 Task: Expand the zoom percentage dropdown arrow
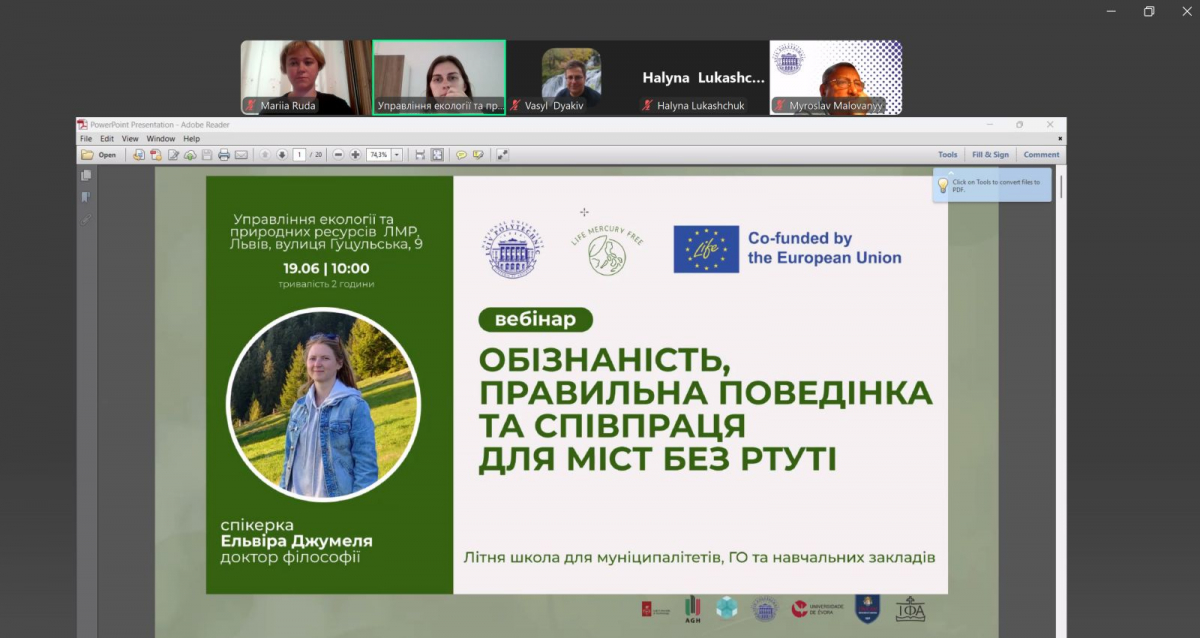click(x=397, y=155)
